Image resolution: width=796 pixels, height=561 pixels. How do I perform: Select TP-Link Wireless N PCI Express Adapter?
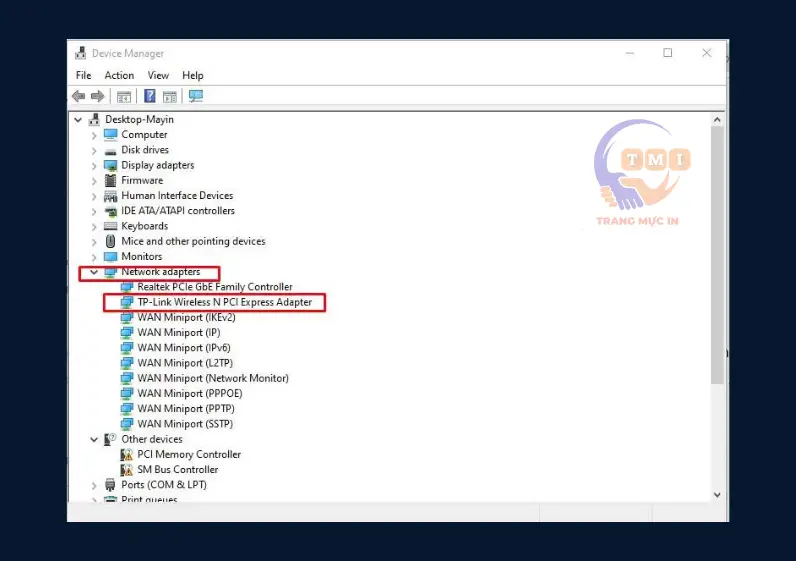224,303
